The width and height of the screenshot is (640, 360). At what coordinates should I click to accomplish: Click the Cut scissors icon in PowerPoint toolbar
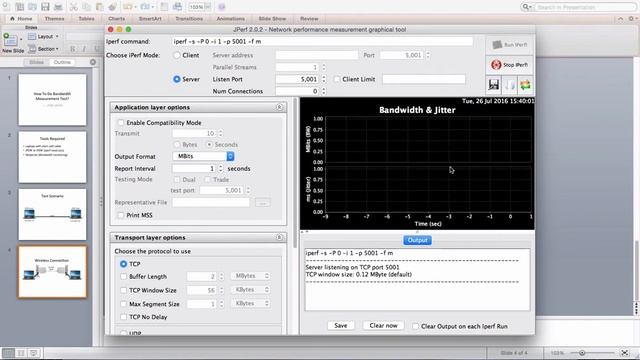tap(73, 7)
